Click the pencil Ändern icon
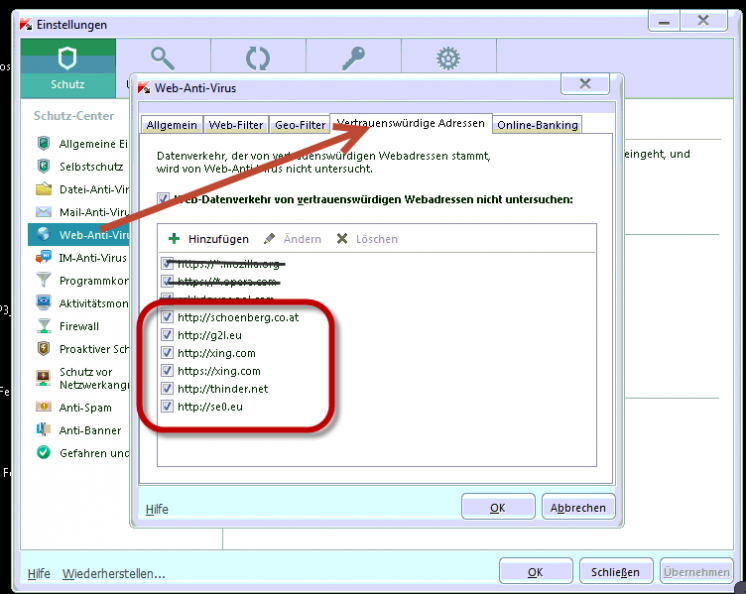Screen dimensions: 746x594 [x=269, y=238]
